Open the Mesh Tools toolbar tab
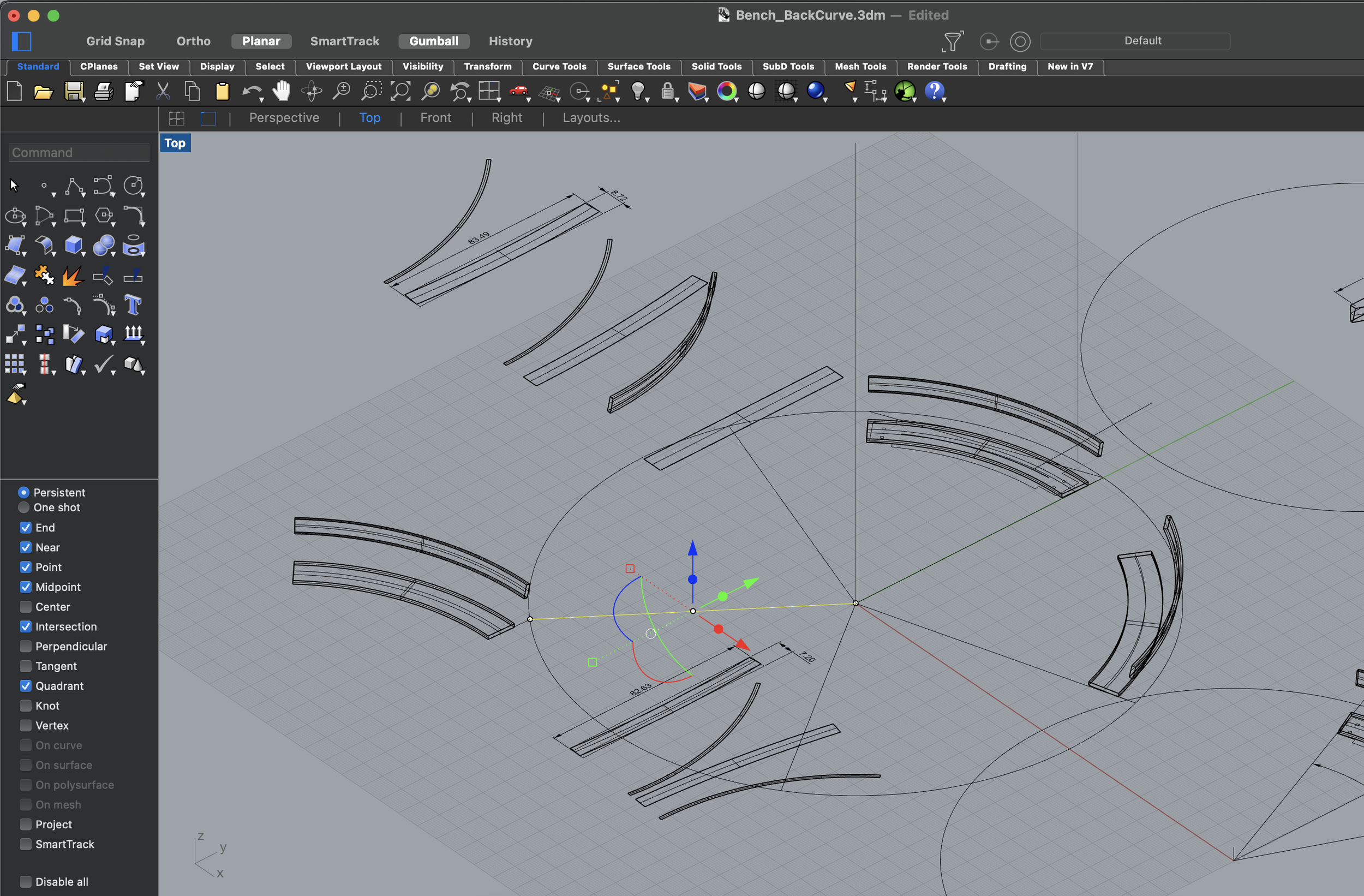The width and height of the screenshot is (1364, 896). point(860,67)
